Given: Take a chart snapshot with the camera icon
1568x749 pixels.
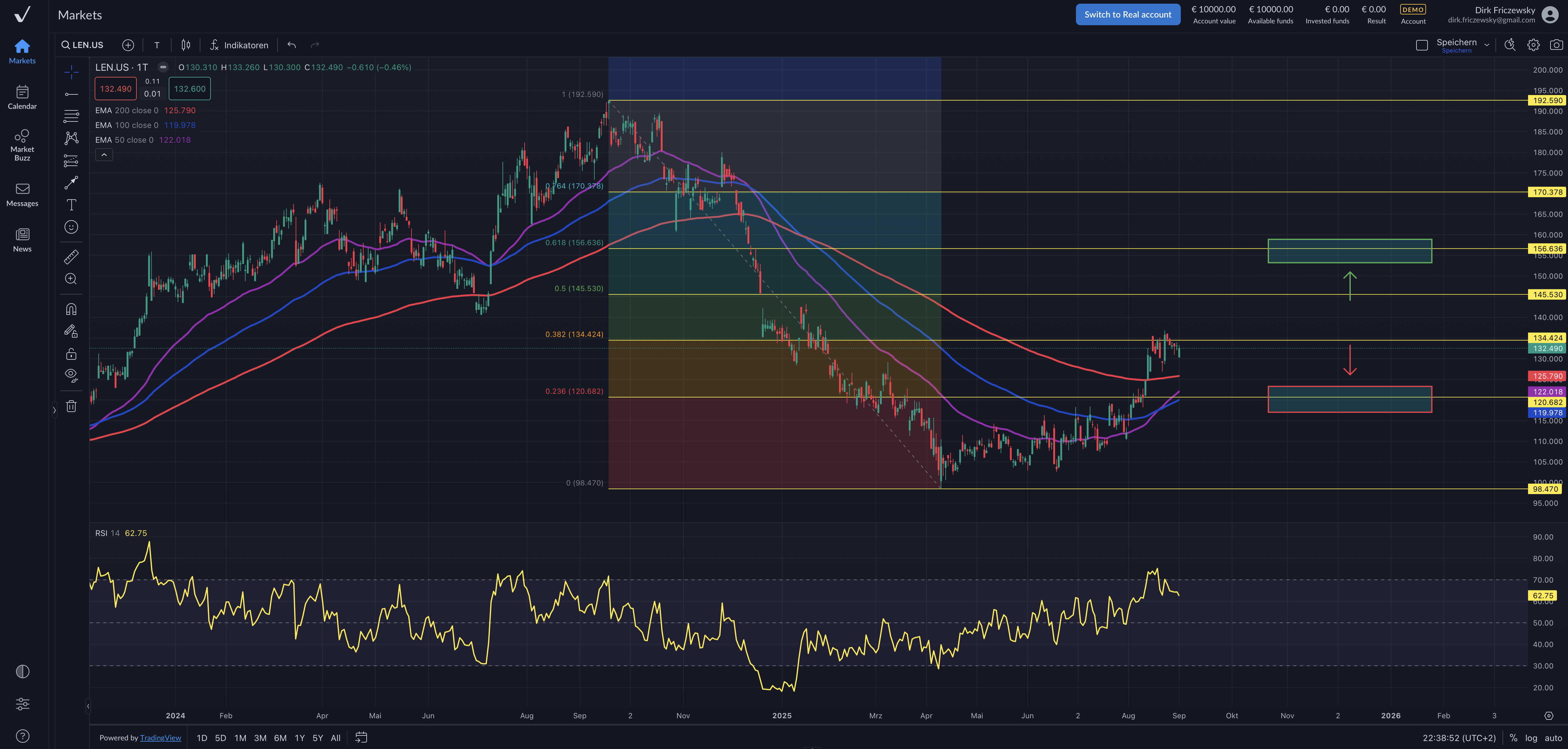Looking at the screenshot, I should 1556,45.
